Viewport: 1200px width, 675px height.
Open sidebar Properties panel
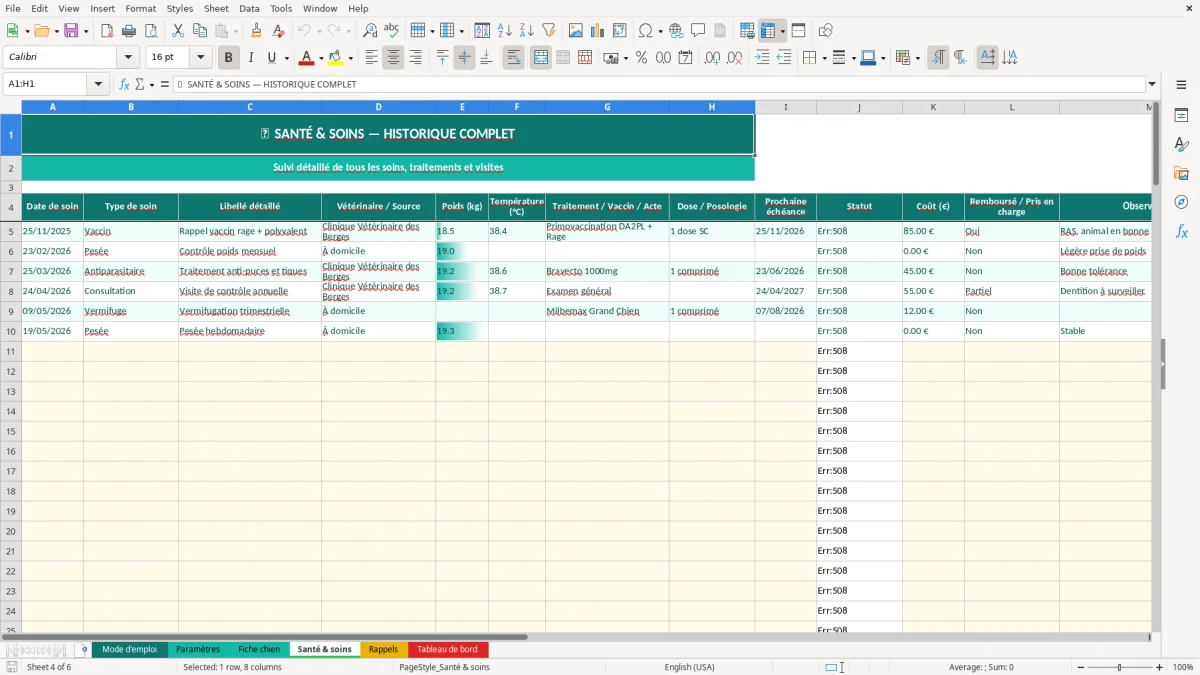[x=1181, y=115]
